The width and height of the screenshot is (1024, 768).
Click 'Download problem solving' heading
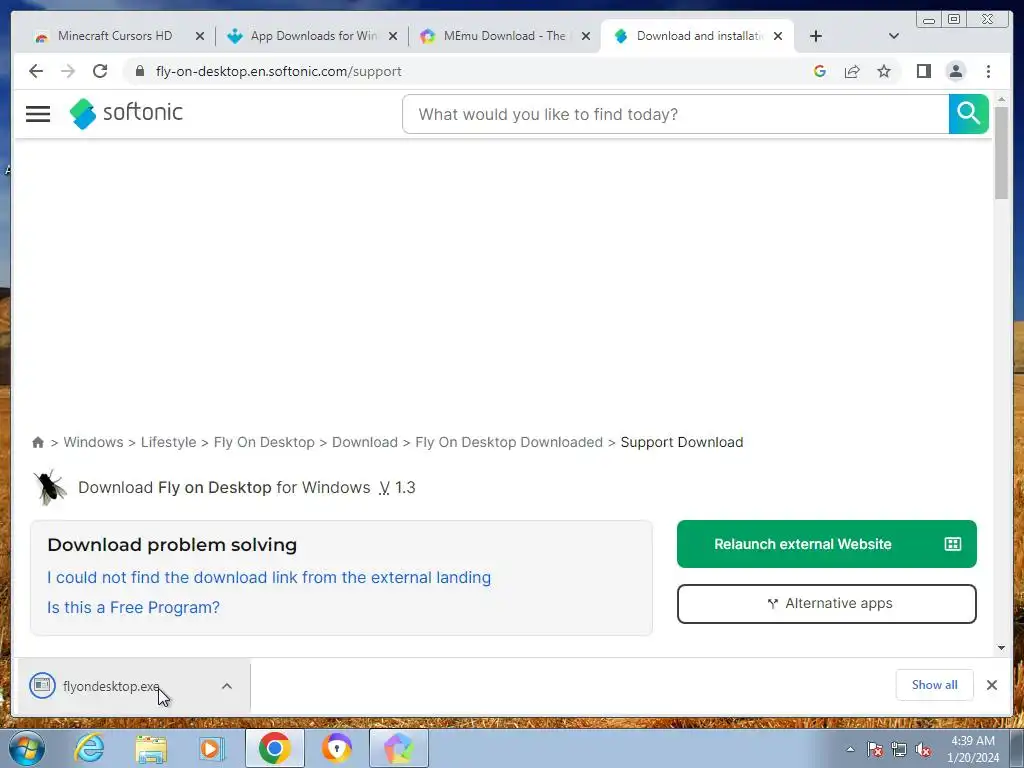tap(172, 545)
